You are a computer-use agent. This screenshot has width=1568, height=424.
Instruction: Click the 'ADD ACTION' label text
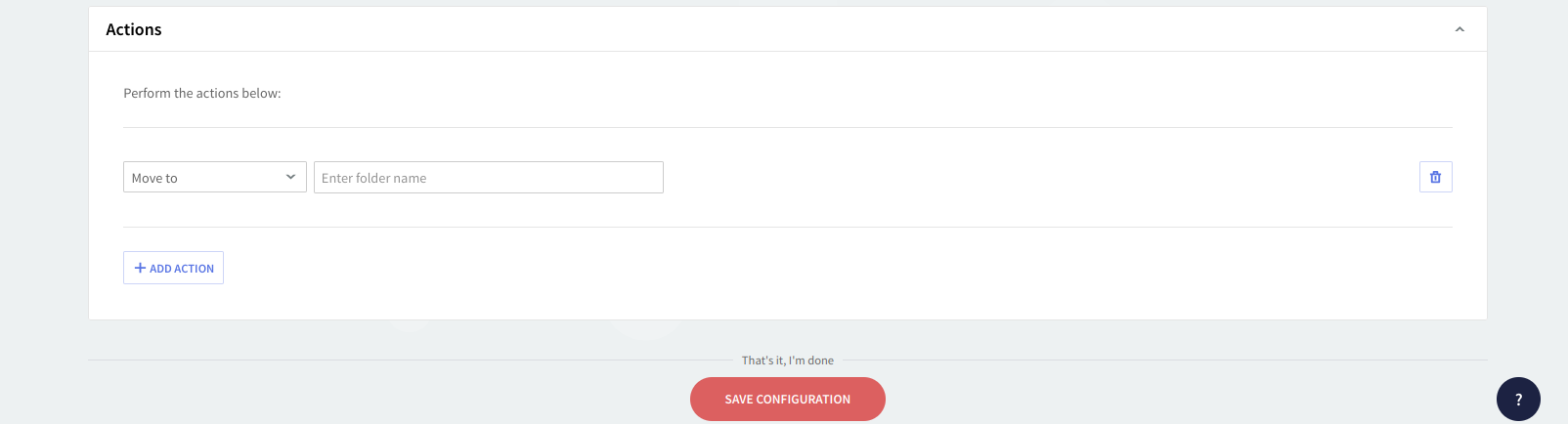(182, 269)
